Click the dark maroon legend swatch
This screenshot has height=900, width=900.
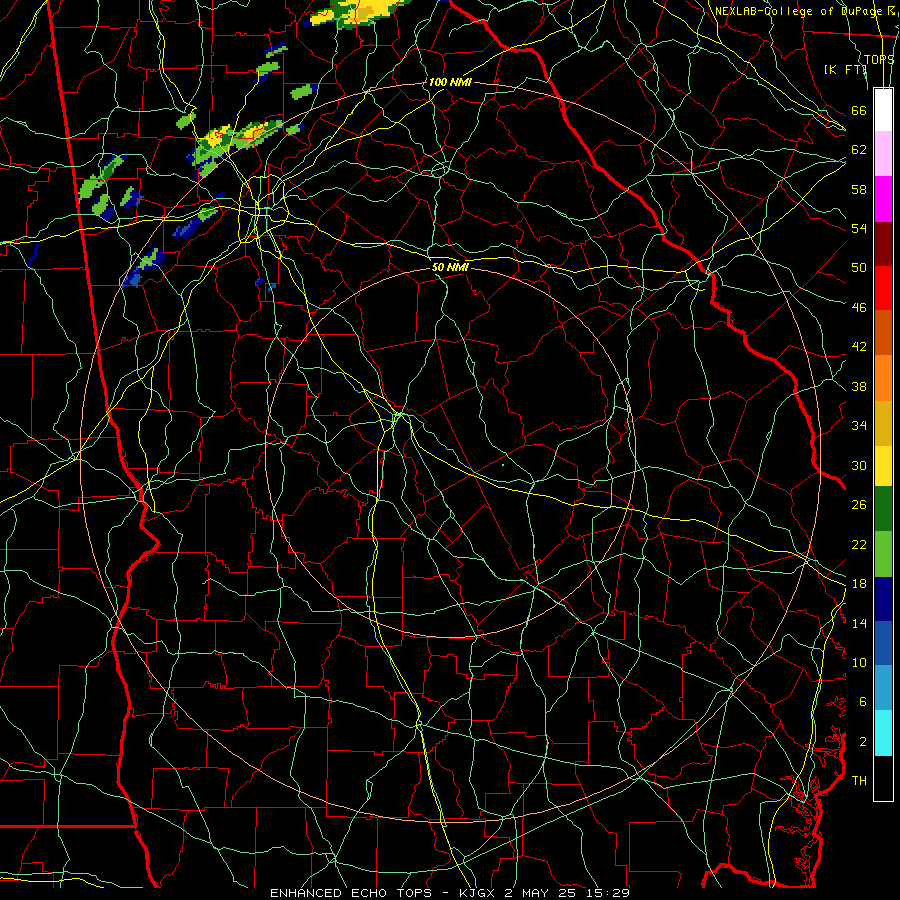(883, 243)
